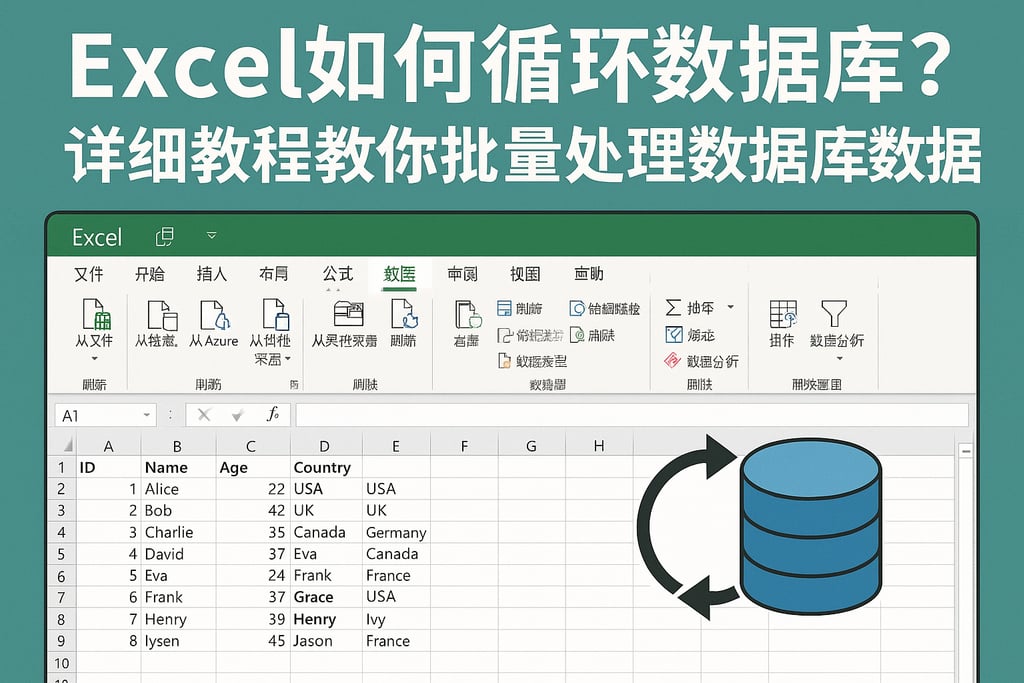Screen dimensions: 1024x683
Task: Click the funnel filter icon
Action: (x=834, y=314)
